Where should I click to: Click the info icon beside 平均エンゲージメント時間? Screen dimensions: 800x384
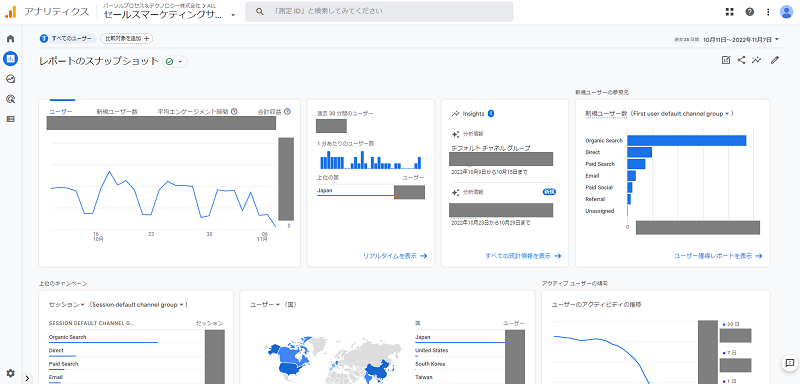coord(234,112)
